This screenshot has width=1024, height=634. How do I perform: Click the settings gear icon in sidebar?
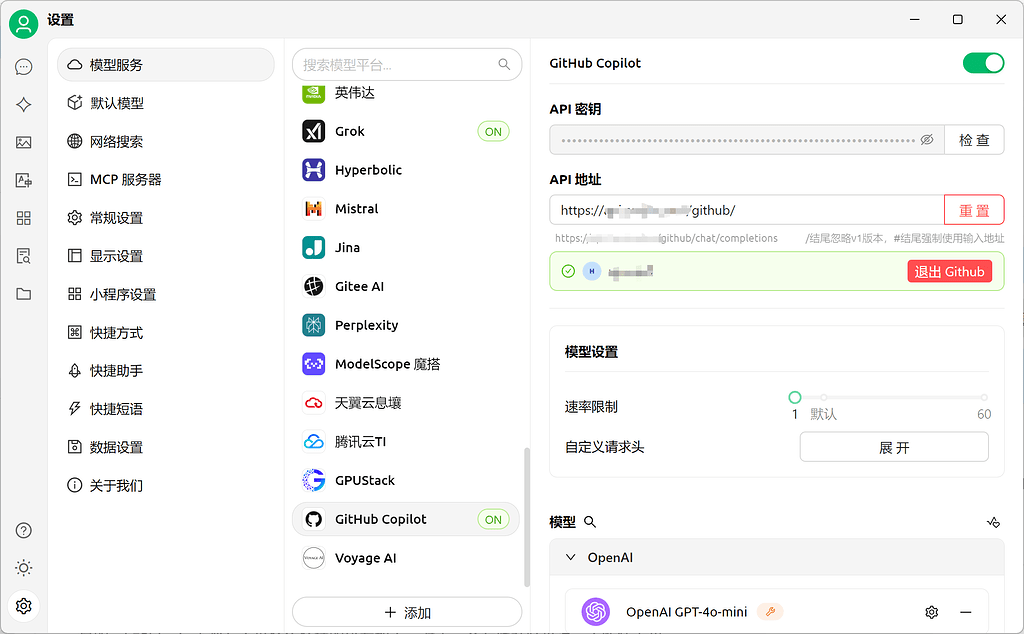click(x=24, y=606)
